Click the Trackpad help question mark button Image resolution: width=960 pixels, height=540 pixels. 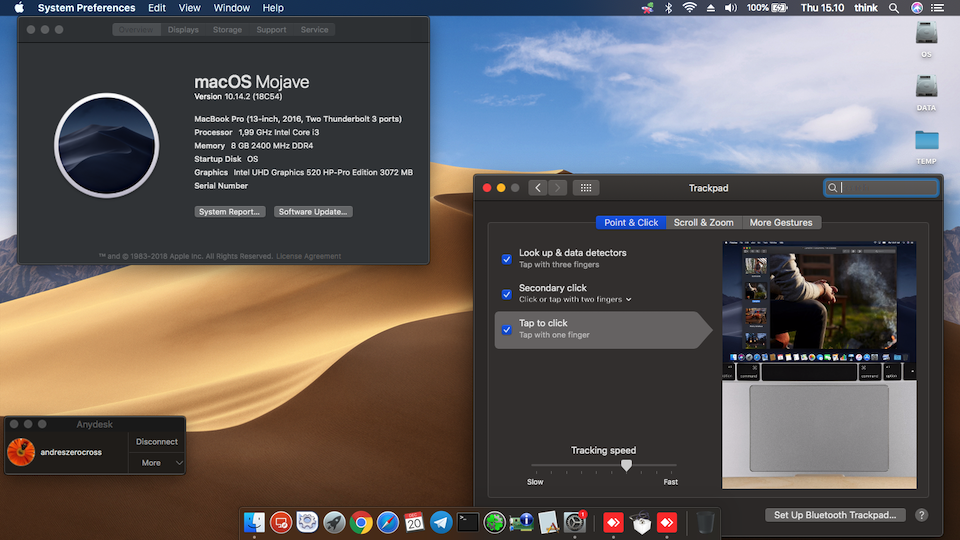pyautogui.click(x=921, y=515)
